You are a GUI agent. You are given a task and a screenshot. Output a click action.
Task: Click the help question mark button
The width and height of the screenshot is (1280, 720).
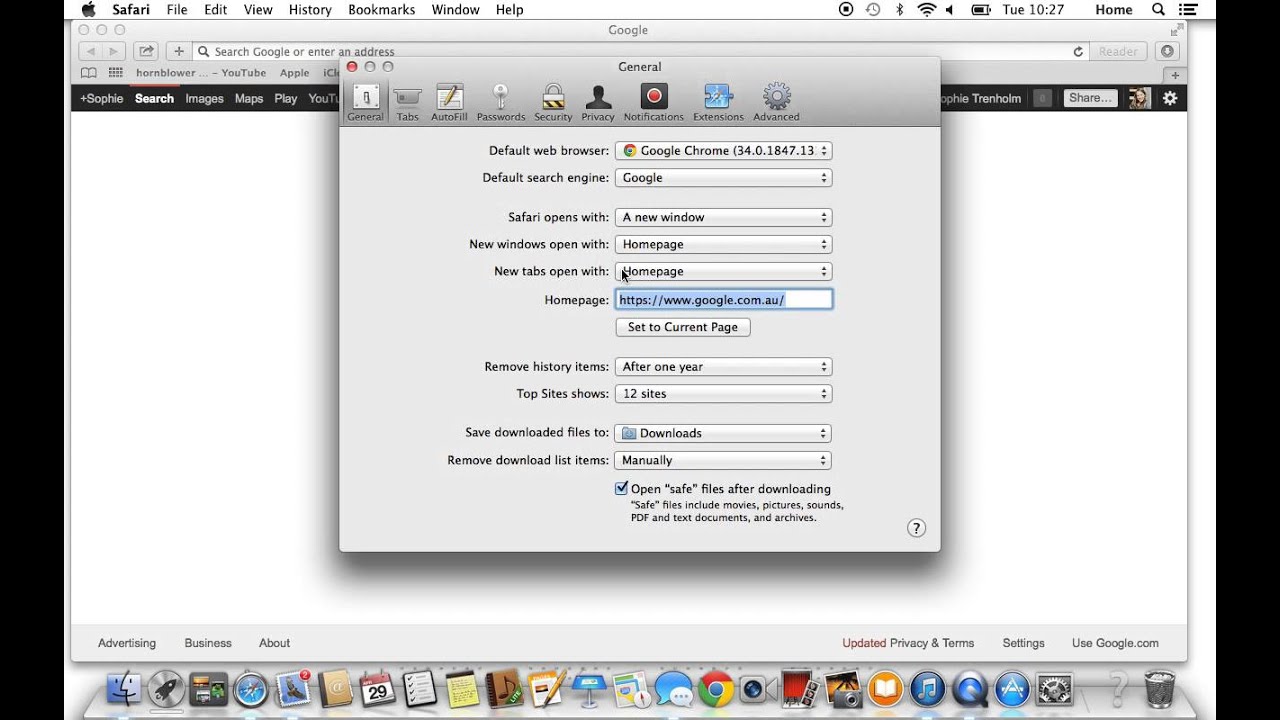[x=916, y=528]
